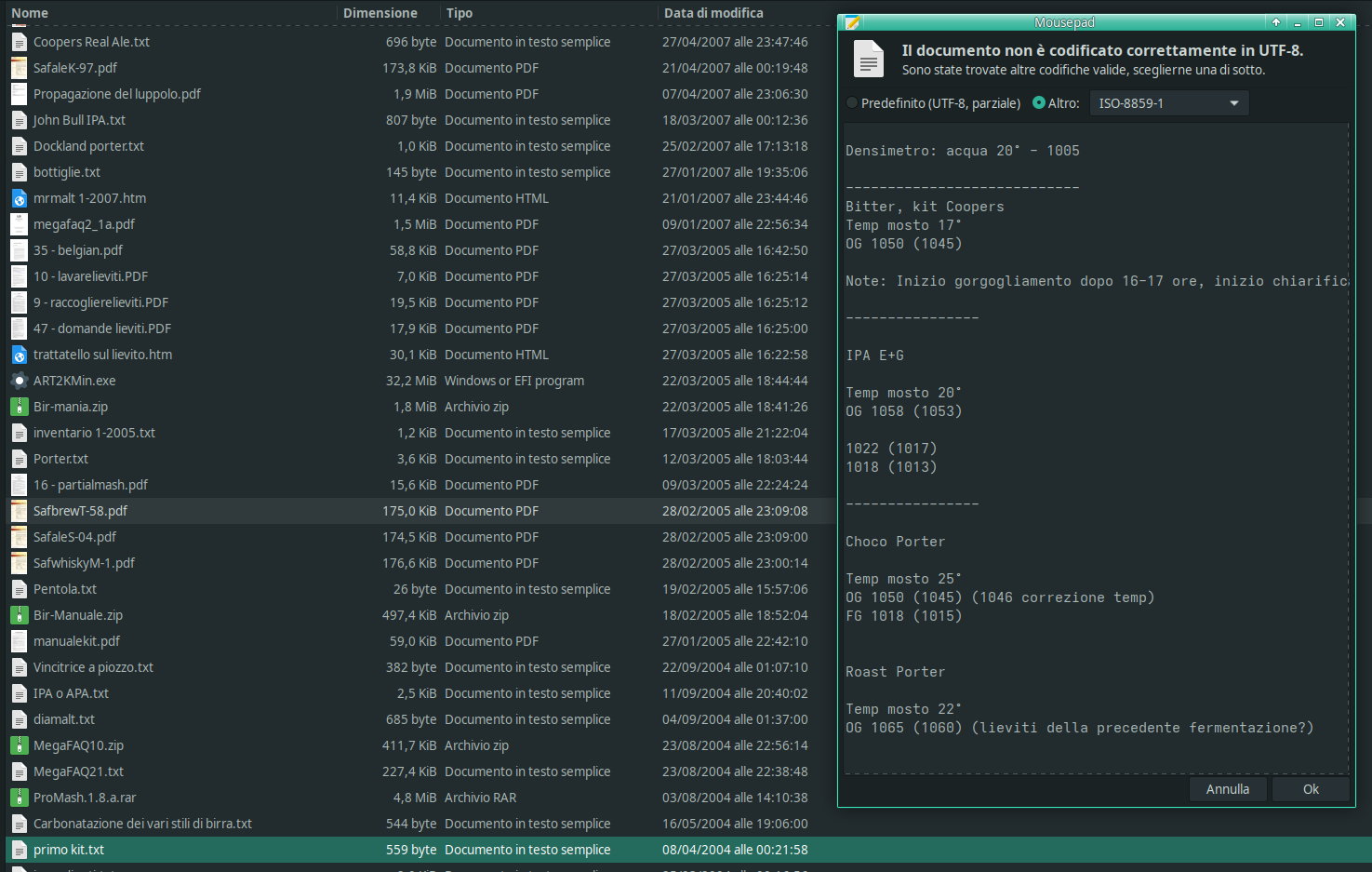Click the ProMash.1.8.a.rar archive icon
Image resolution: width=1372 pixels, height=872 pixels.
[x=19, y=798]
